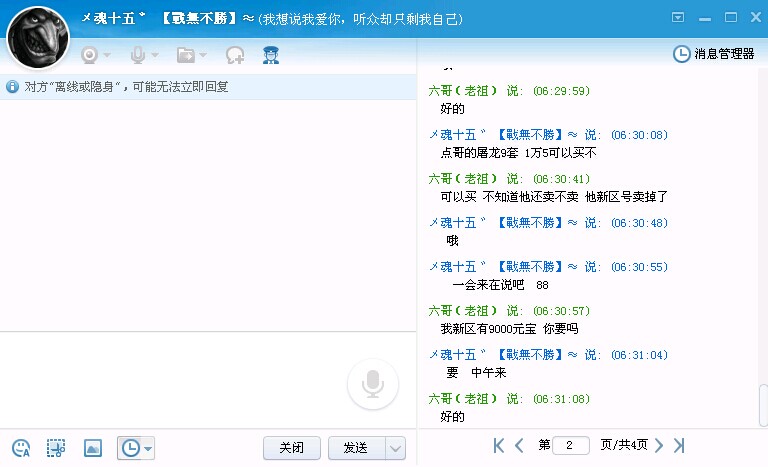Click the create discussion group icon
The image size is (768, 467).
tap(235, 55)
